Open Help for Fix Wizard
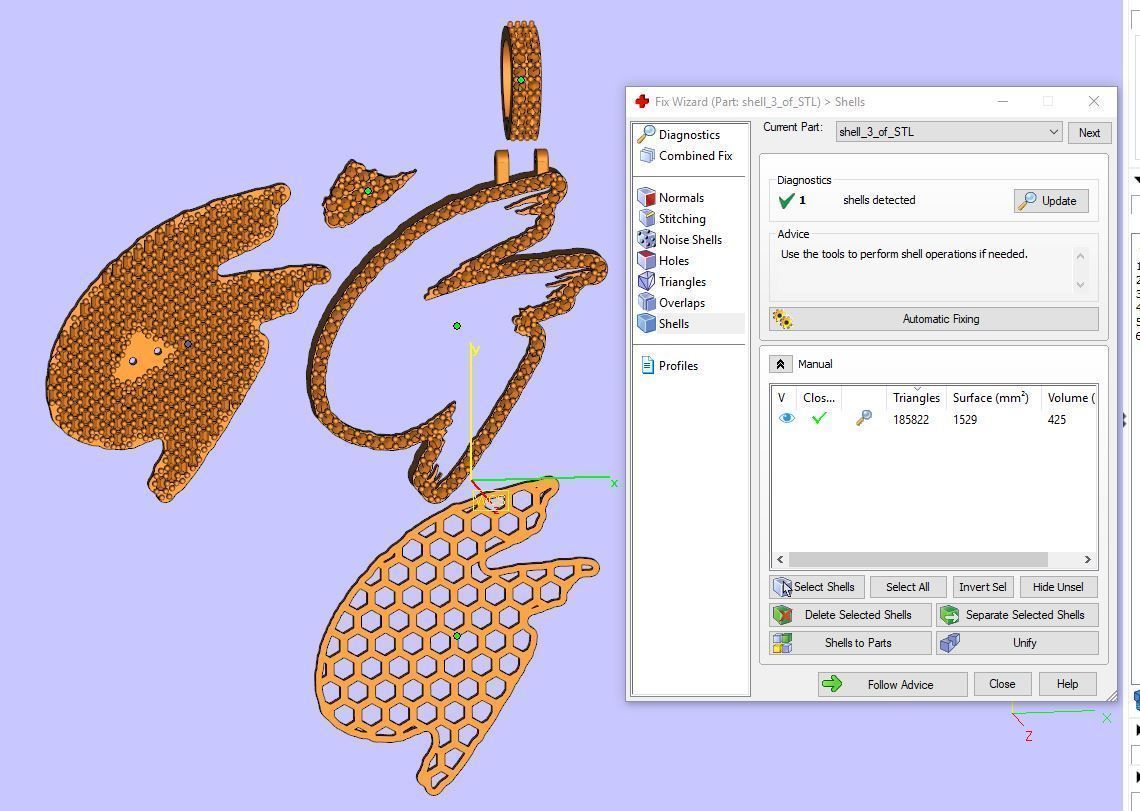Image resolution: width=1140 pixels, height=811 pixels. [x=1067, y=684]
